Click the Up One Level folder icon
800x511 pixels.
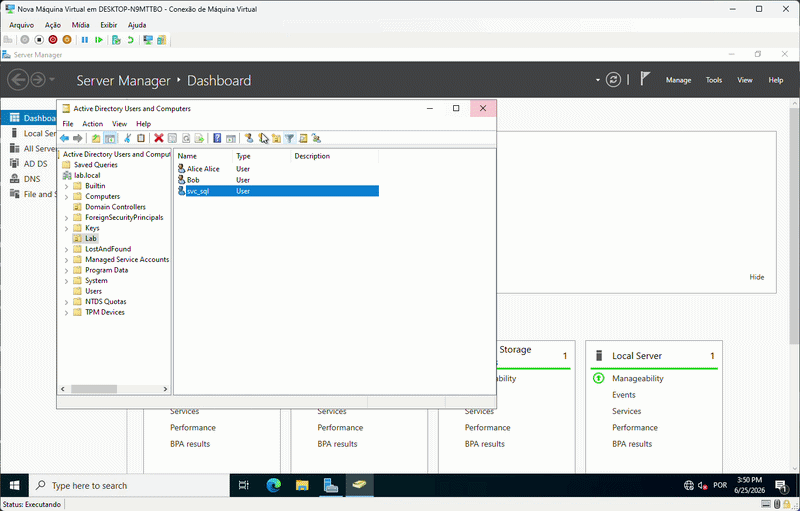coord(96,138)
